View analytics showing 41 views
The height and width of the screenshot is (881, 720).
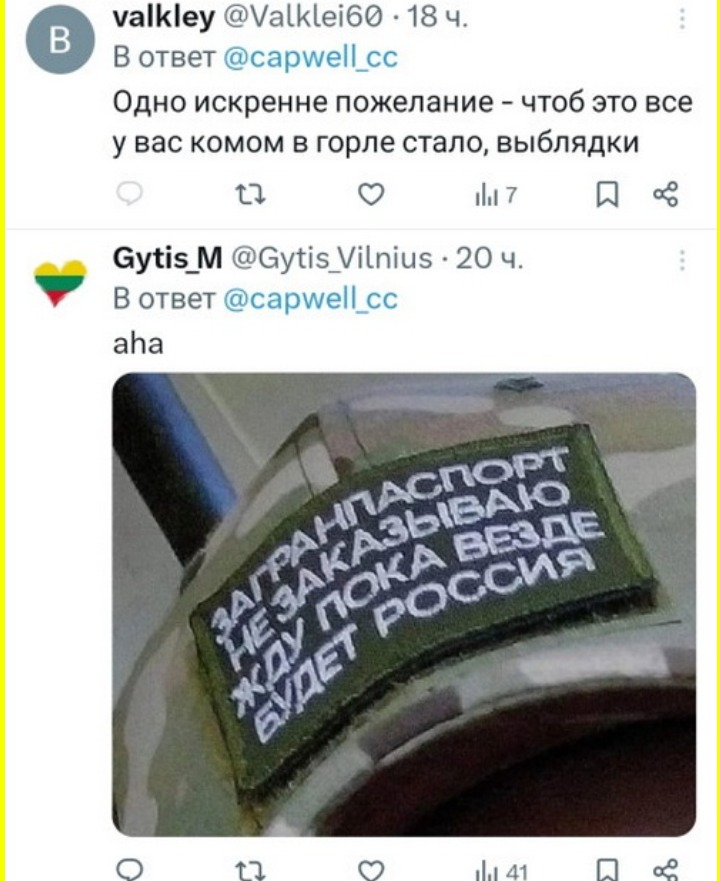tap(501, 871)
